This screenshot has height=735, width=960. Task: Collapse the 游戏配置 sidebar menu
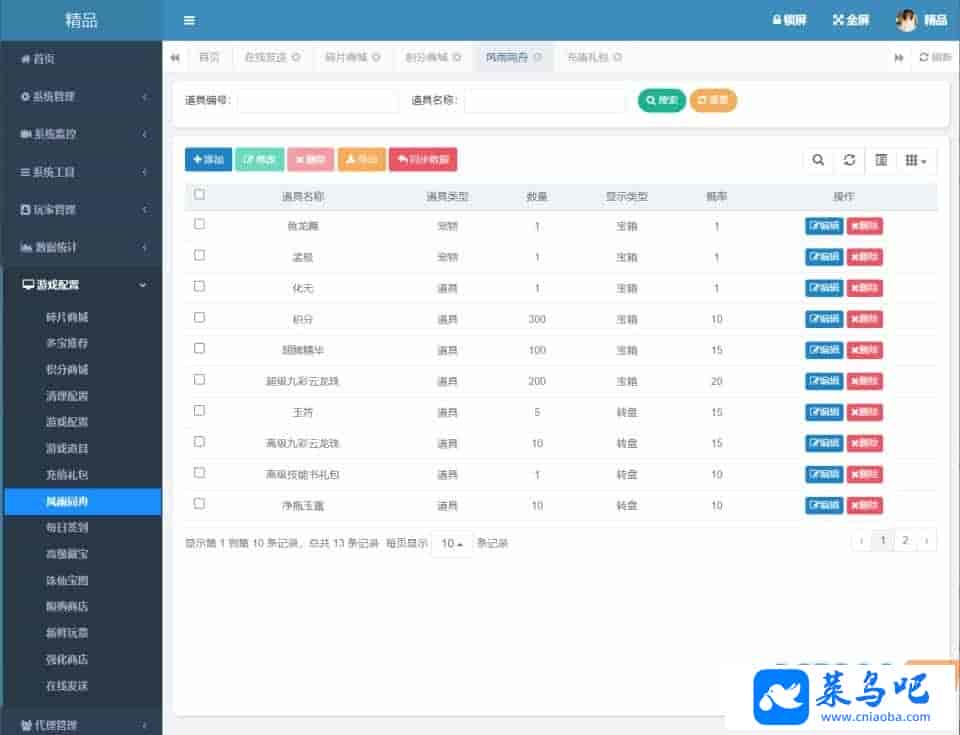83,285
